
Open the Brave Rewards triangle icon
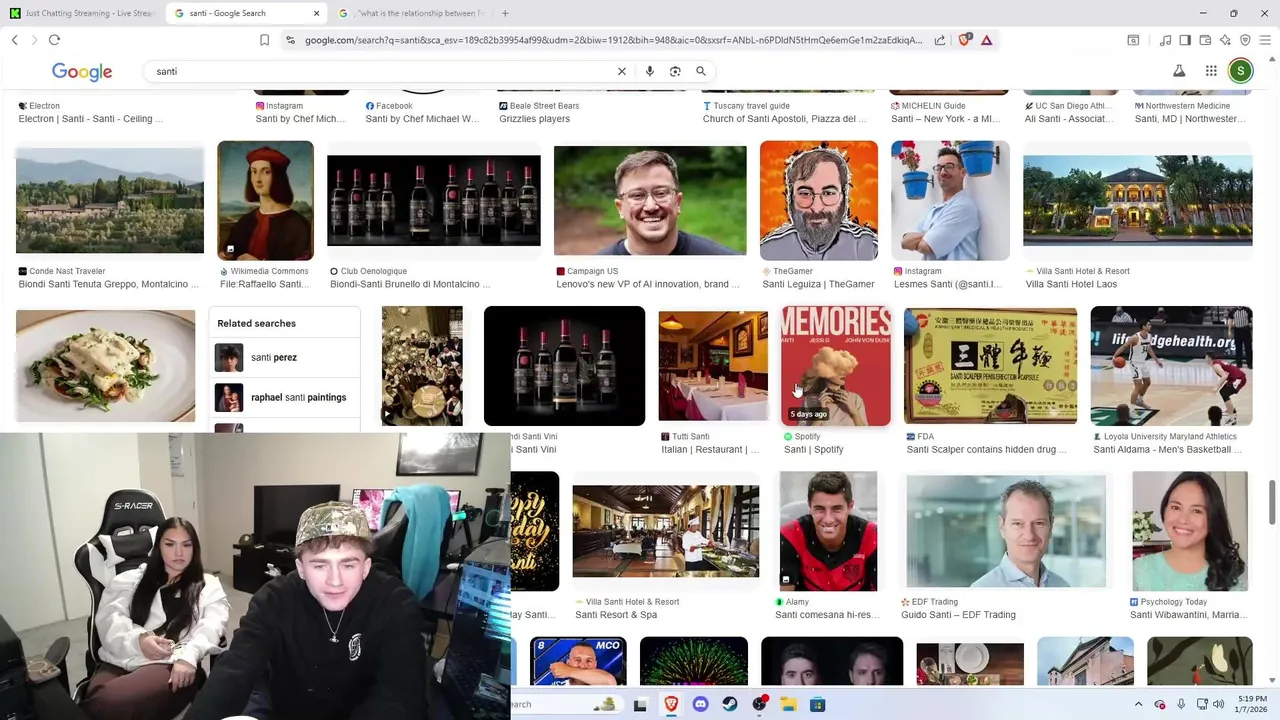987,40
